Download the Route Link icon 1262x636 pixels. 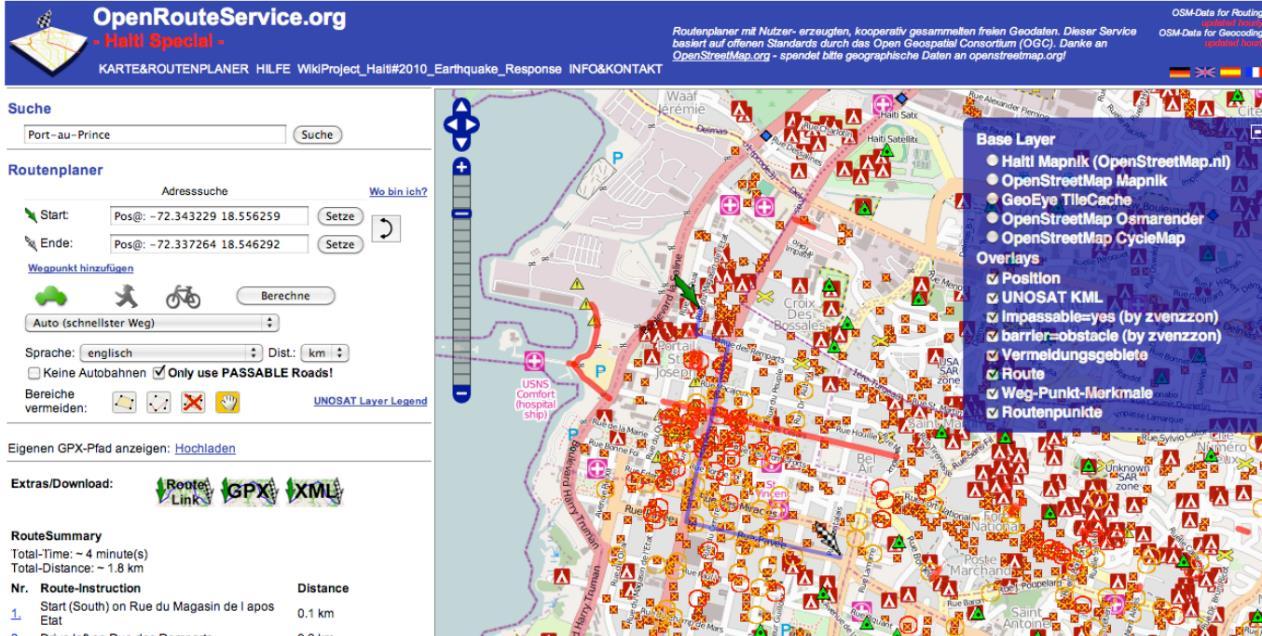point(183,492)
